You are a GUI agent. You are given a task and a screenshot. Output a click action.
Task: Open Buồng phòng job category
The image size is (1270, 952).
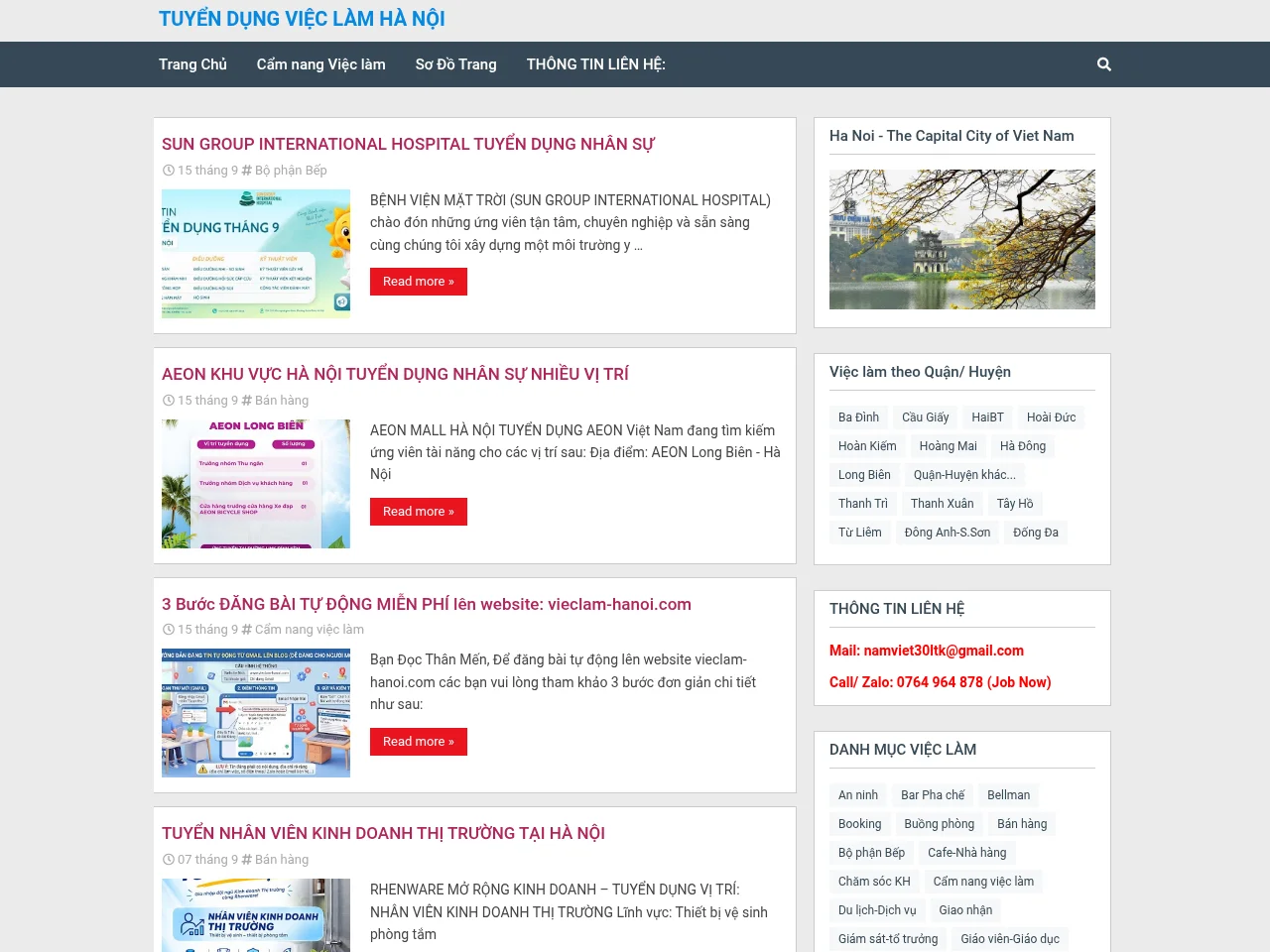pos(940,824)
